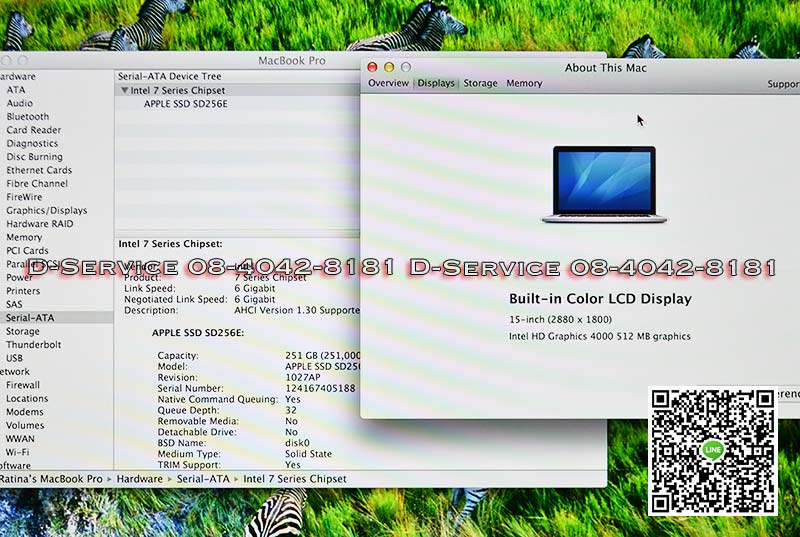Select USB in the sidebar
This screenshot has height=537, width=800.
[14, 358]
